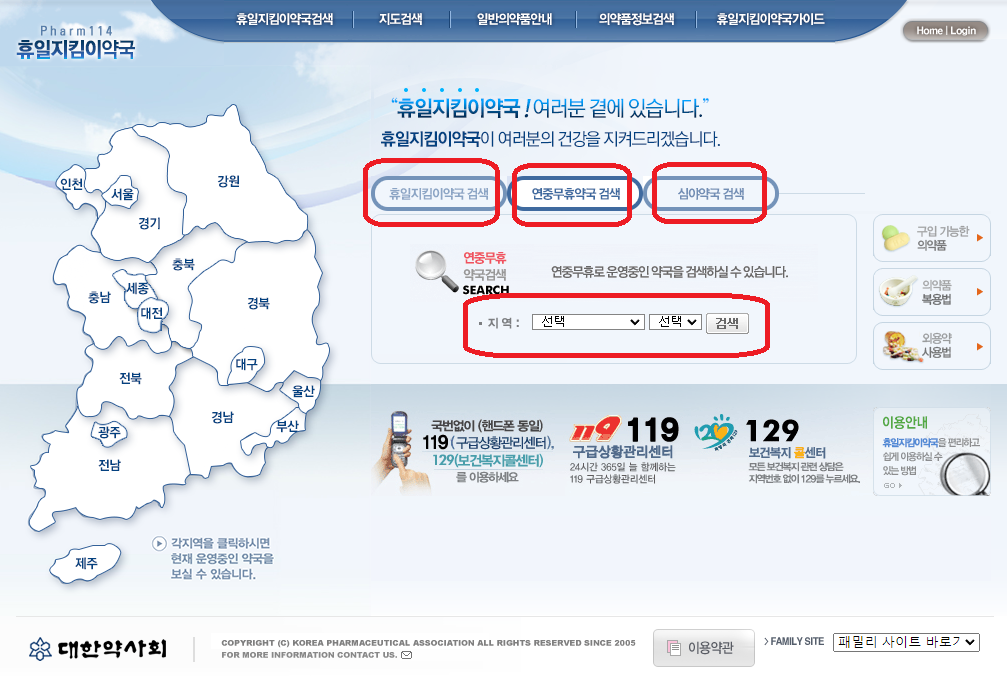The image size is (1007, 700).
Task: Switch to the 연중무휴약국 검색 tab
Action: [x=576, y=193]
